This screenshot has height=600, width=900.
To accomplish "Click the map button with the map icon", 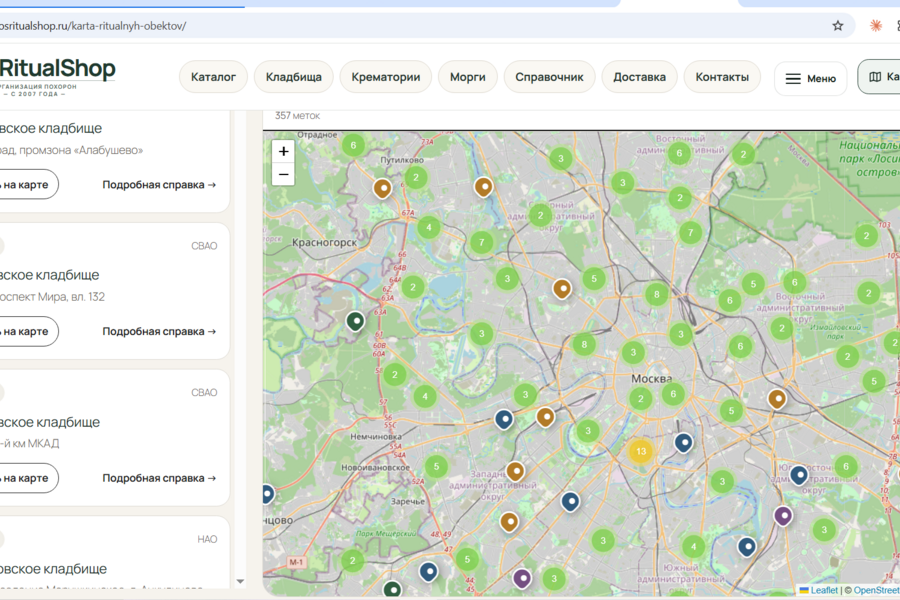I will [x=880, y=77].
